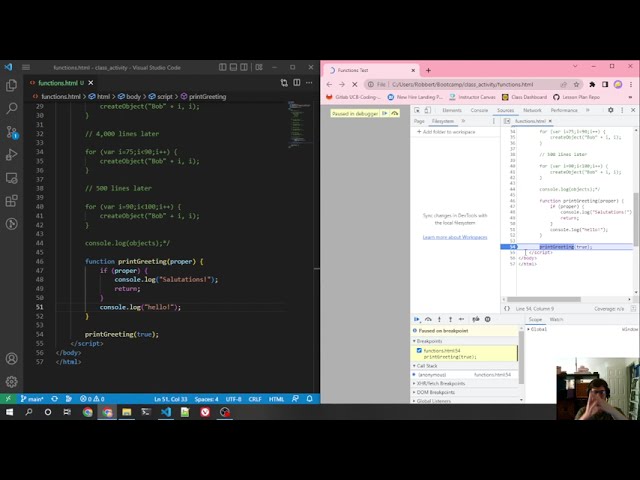Click the main branch in status bar

click(32, 399)
